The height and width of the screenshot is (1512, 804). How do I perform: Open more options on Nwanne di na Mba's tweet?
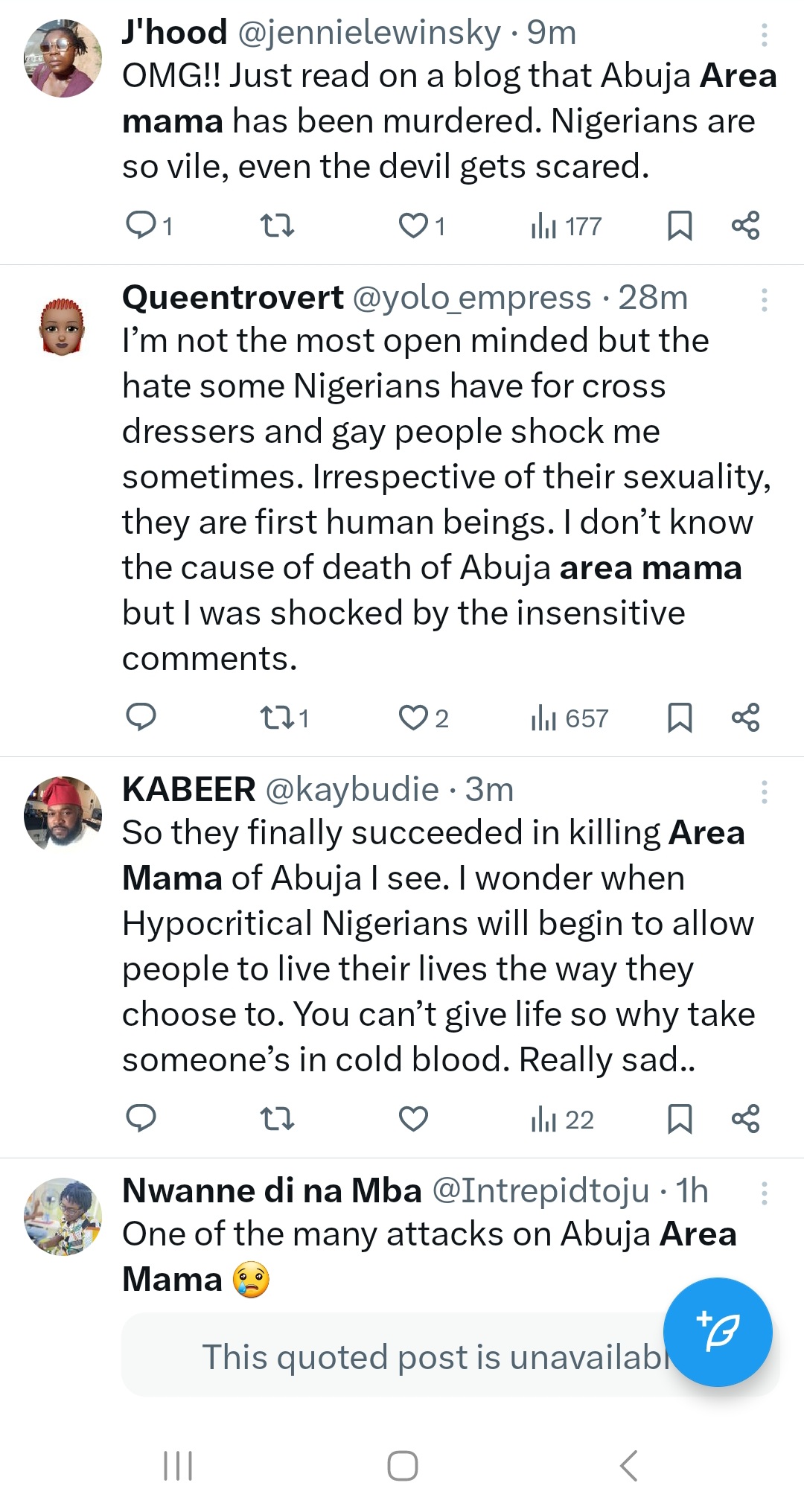coord(764,1193)
